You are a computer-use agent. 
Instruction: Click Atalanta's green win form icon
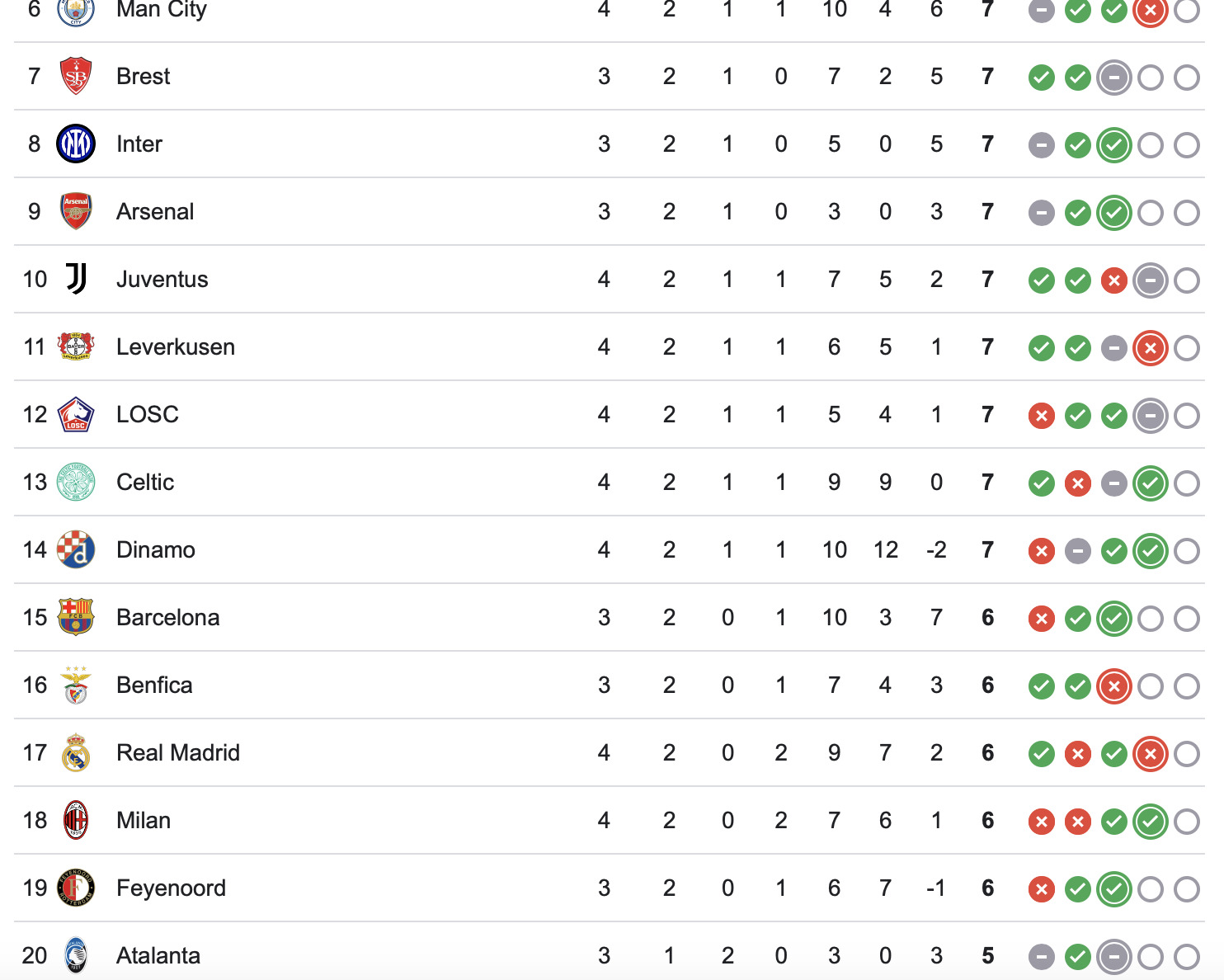tap(1078, 957)
